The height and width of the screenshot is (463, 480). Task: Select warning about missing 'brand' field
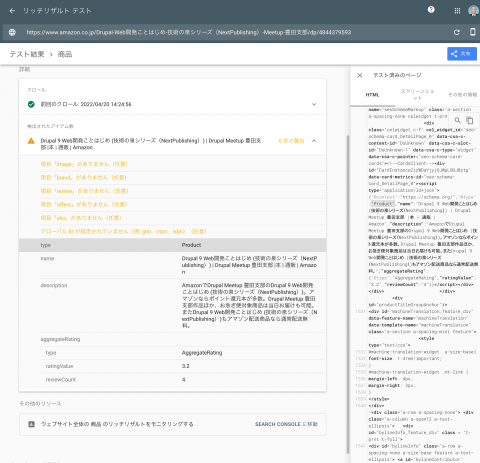coord(83,178)
